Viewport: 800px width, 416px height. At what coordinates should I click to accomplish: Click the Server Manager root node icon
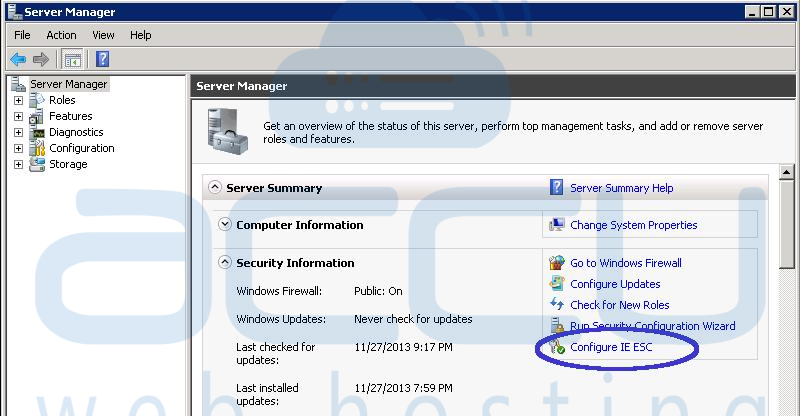[x=18, y=84]
